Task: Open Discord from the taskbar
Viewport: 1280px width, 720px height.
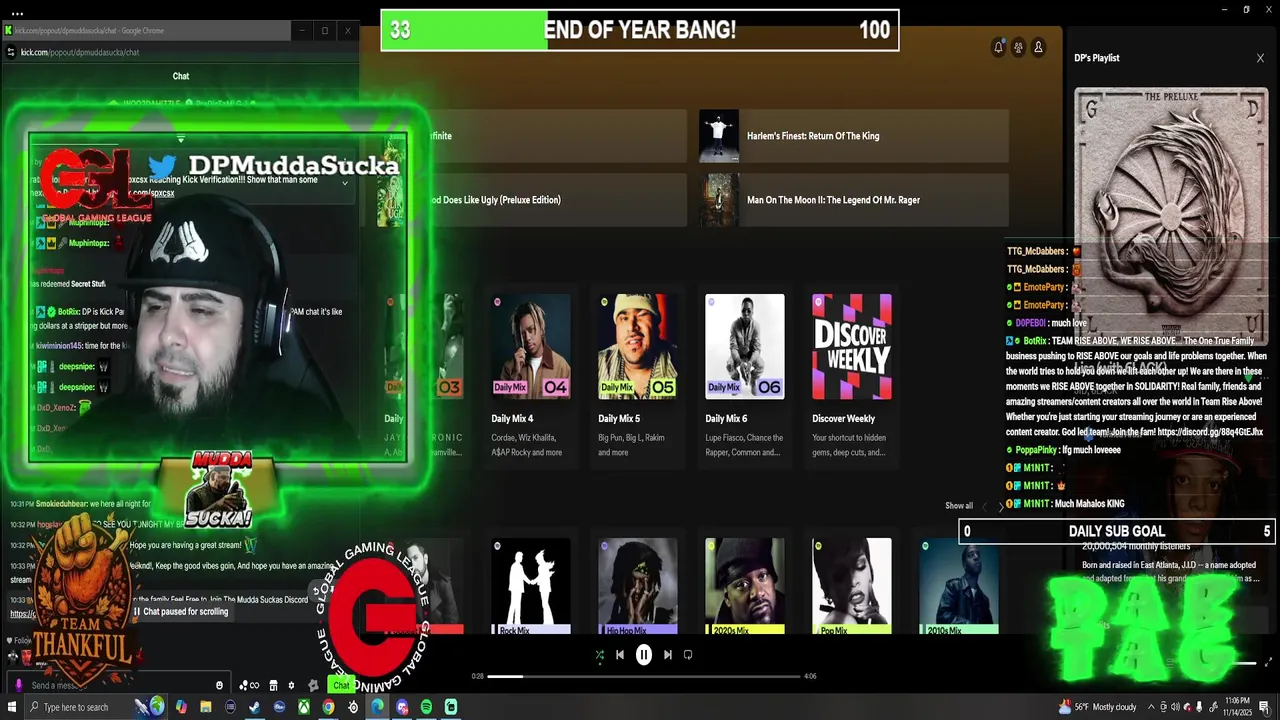Action: 402,707
